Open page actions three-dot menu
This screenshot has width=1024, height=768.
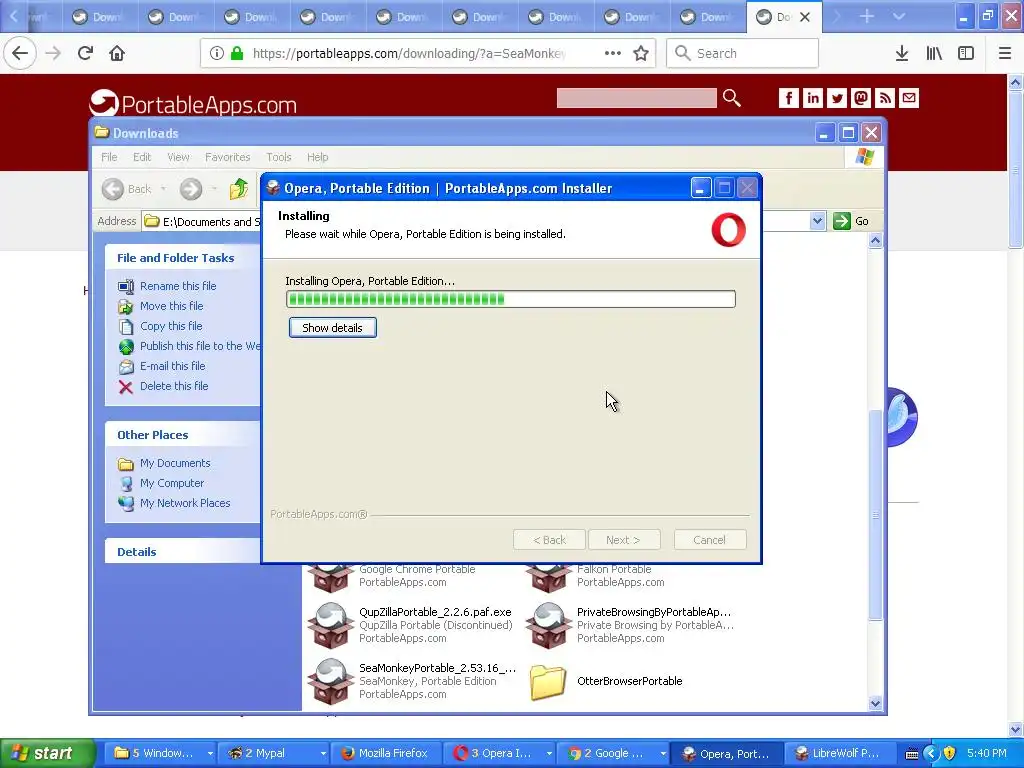[x=613, y=53]
